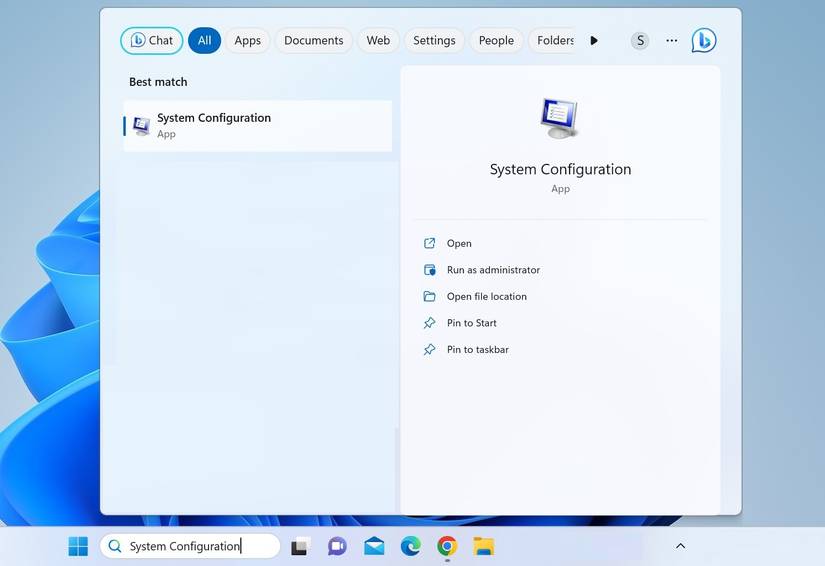This screenshot has width=825, height=566.
Task: Switch to the Documents filter tab
Action: [313, 41]
